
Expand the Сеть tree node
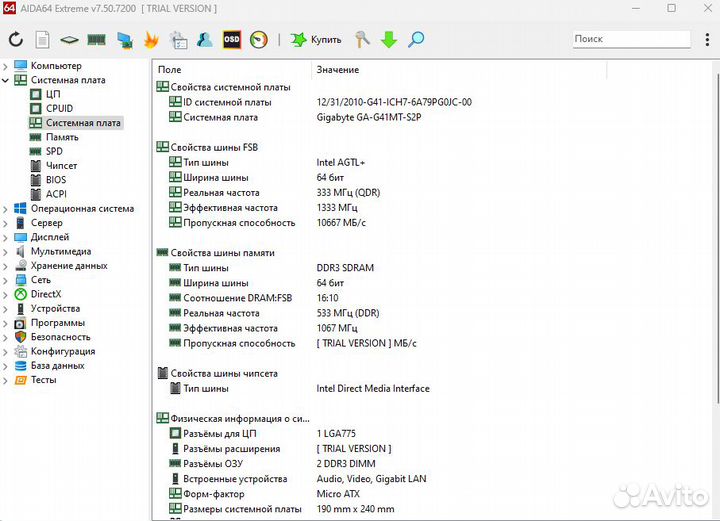pos(5,280)
